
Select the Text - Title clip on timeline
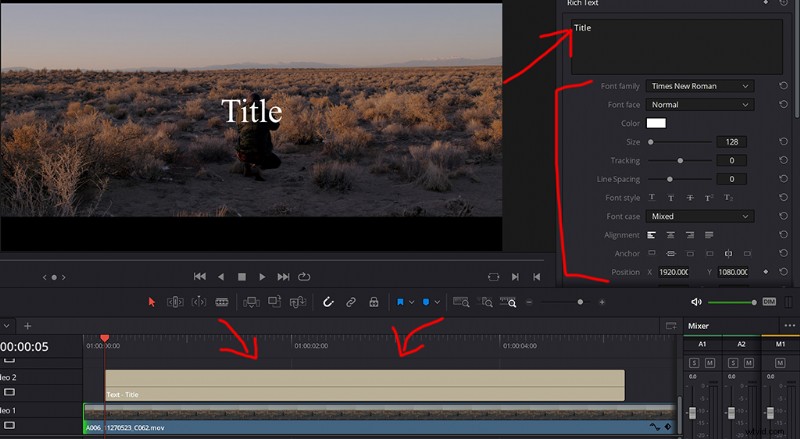(365, 385)
